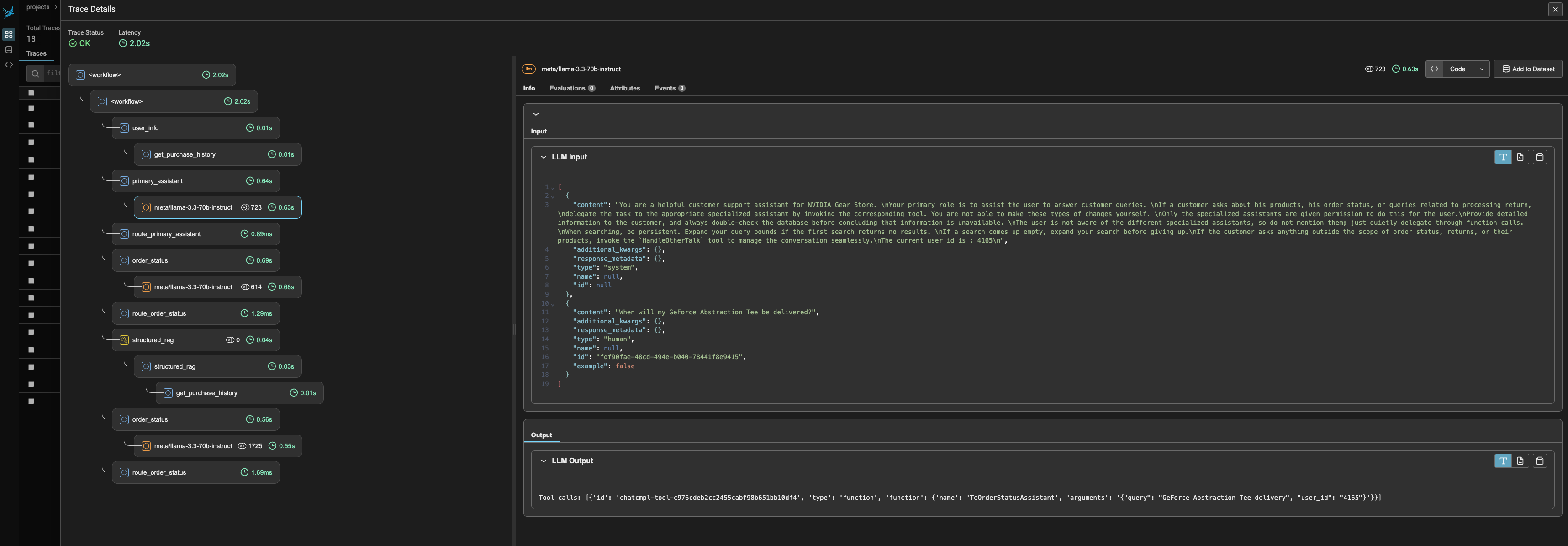
Task: Collapse the LLM Input section
Action: coord(543,157)
